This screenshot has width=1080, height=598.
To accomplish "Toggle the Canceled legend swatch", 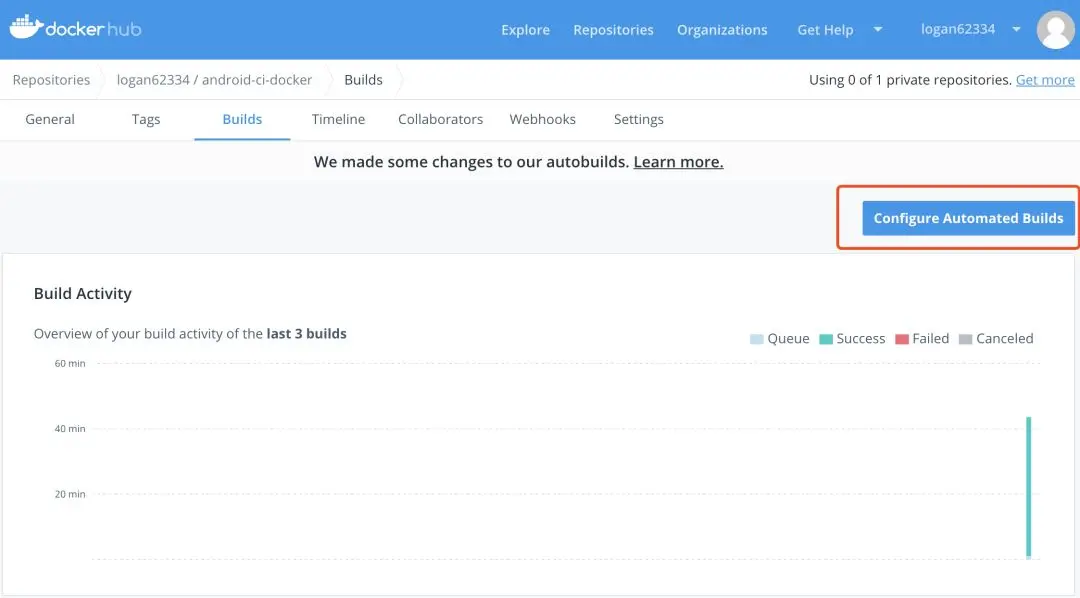I will [x=965, y=339].
